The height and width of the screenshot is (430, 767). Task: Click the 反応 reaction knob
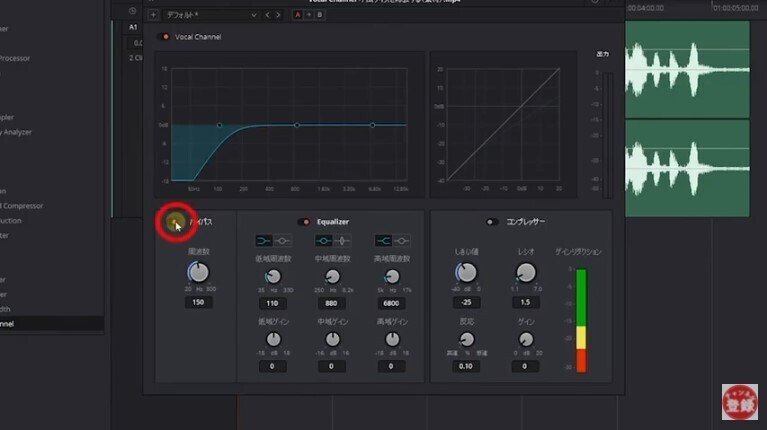[467, 339]
